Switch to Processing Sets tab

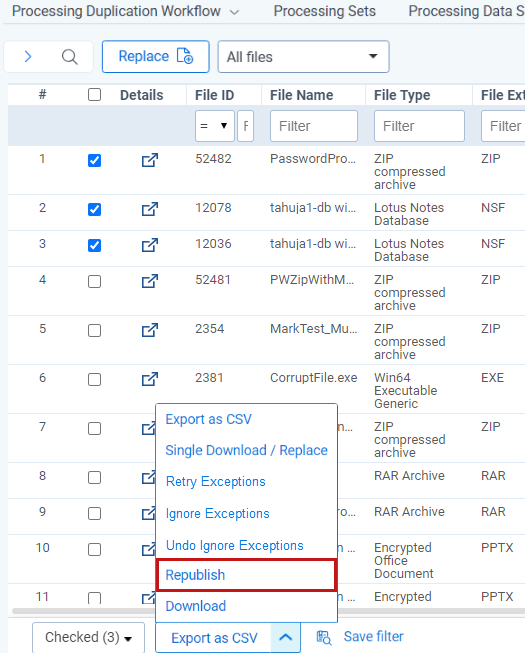324,11
